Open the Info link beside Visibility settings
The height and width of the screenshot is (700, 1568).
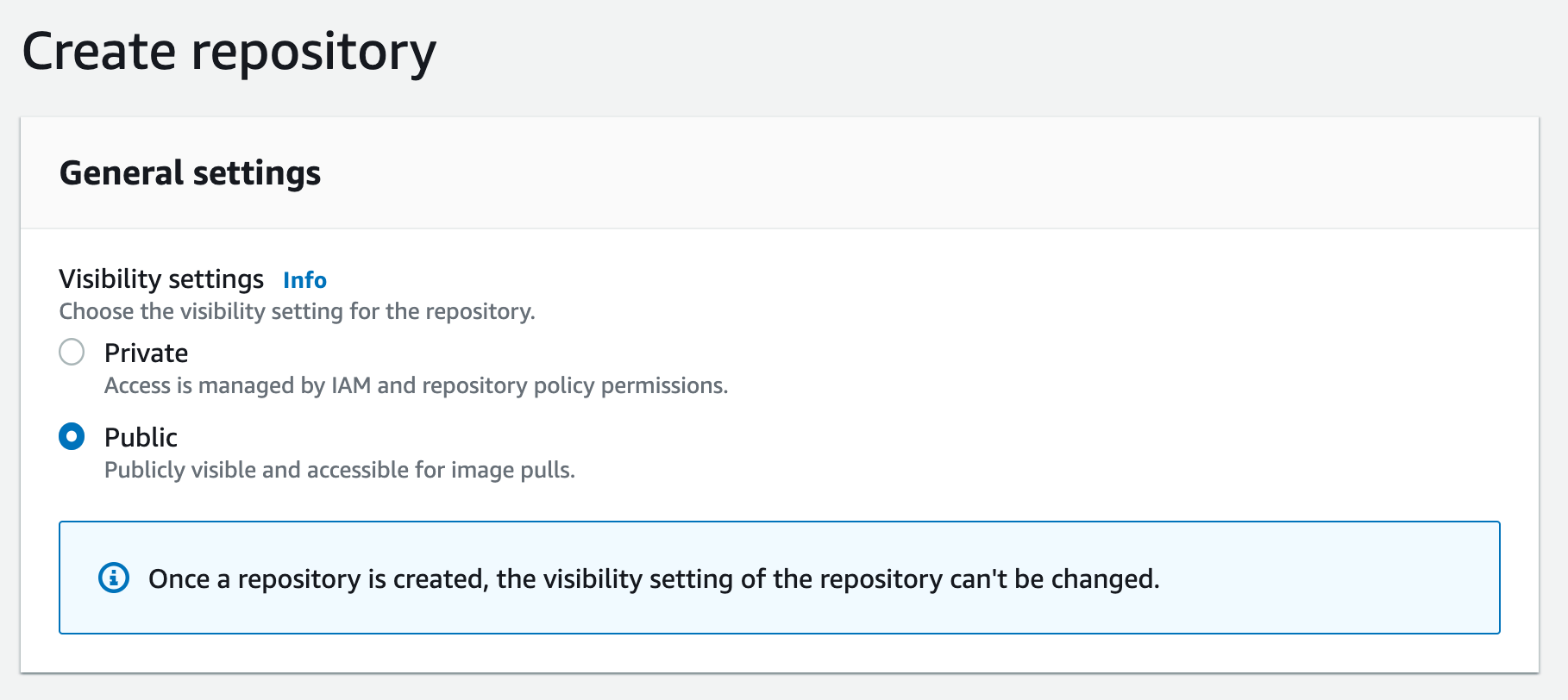coord(304,280)
